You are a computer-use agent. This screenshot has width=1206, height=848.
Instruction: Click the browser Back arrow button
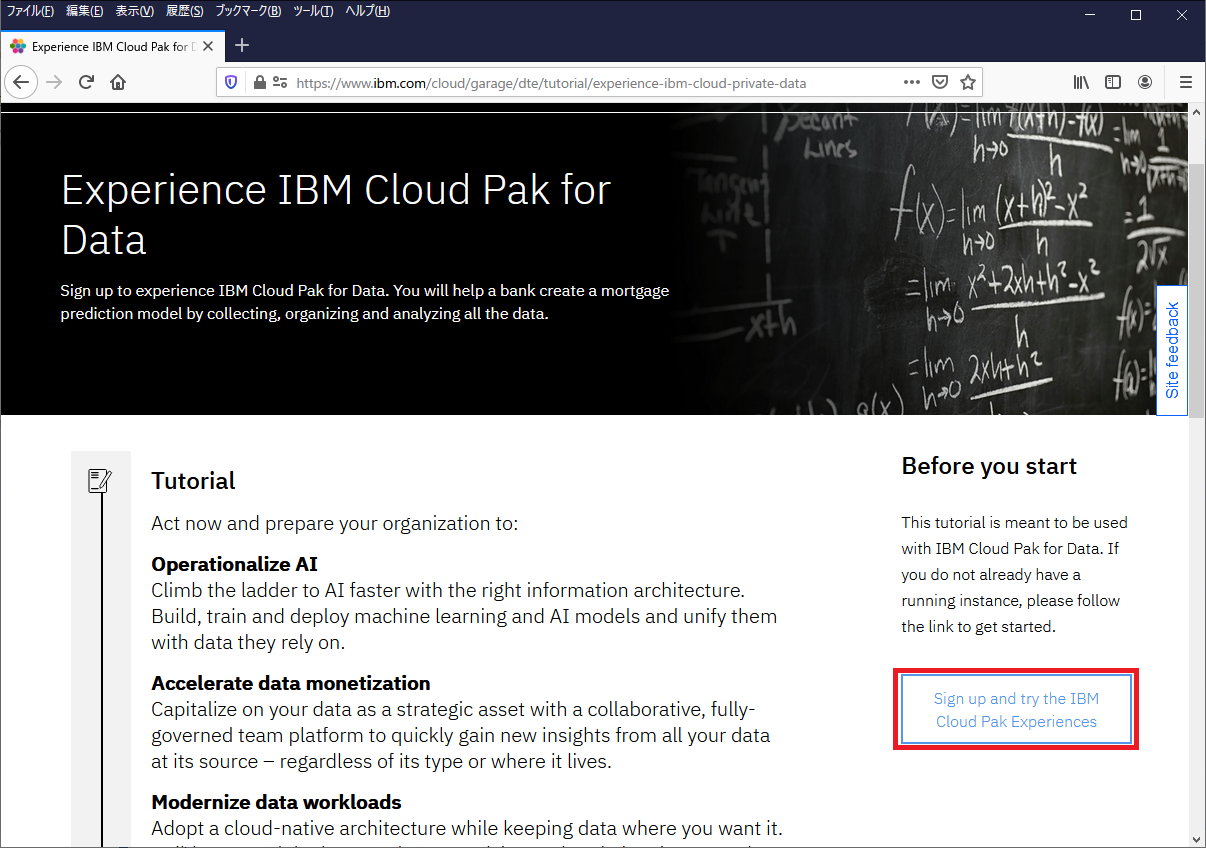pos(22,82)
